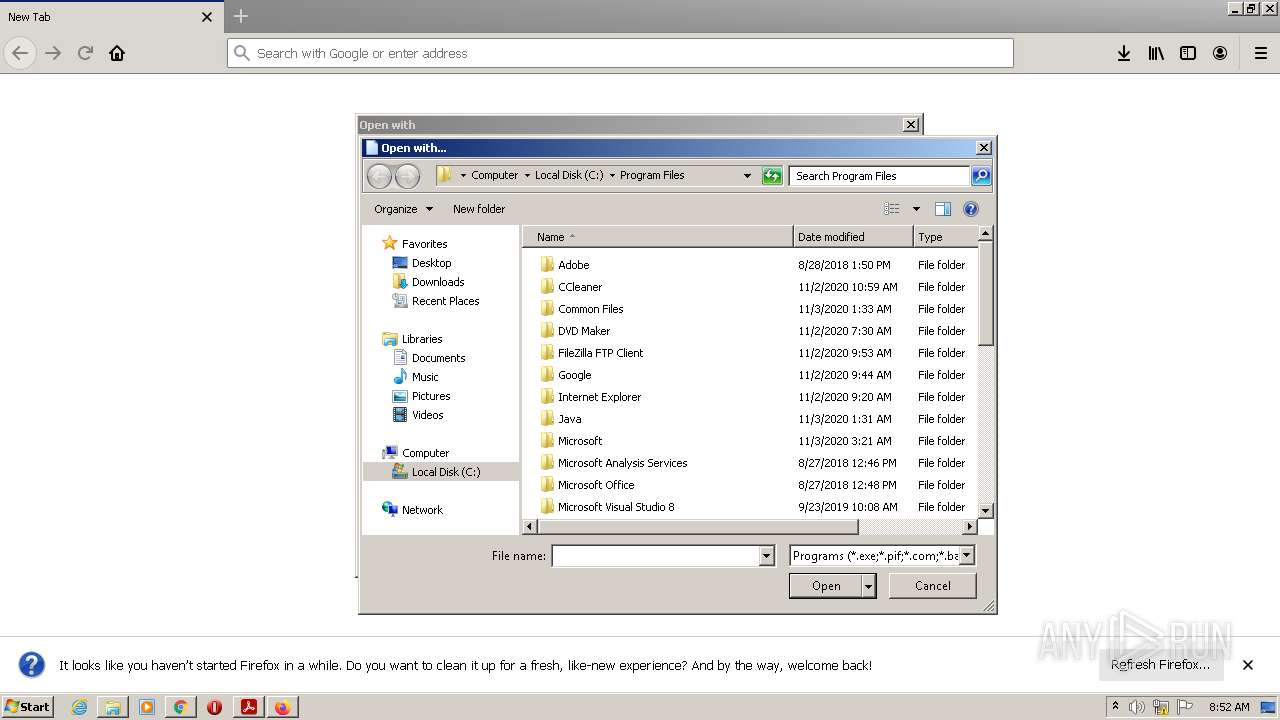The height and width of the screenshot is (720, 1280).
Task: Click the Firefox back arrow button
Action: pyautogui.click(x=20, y=53)
